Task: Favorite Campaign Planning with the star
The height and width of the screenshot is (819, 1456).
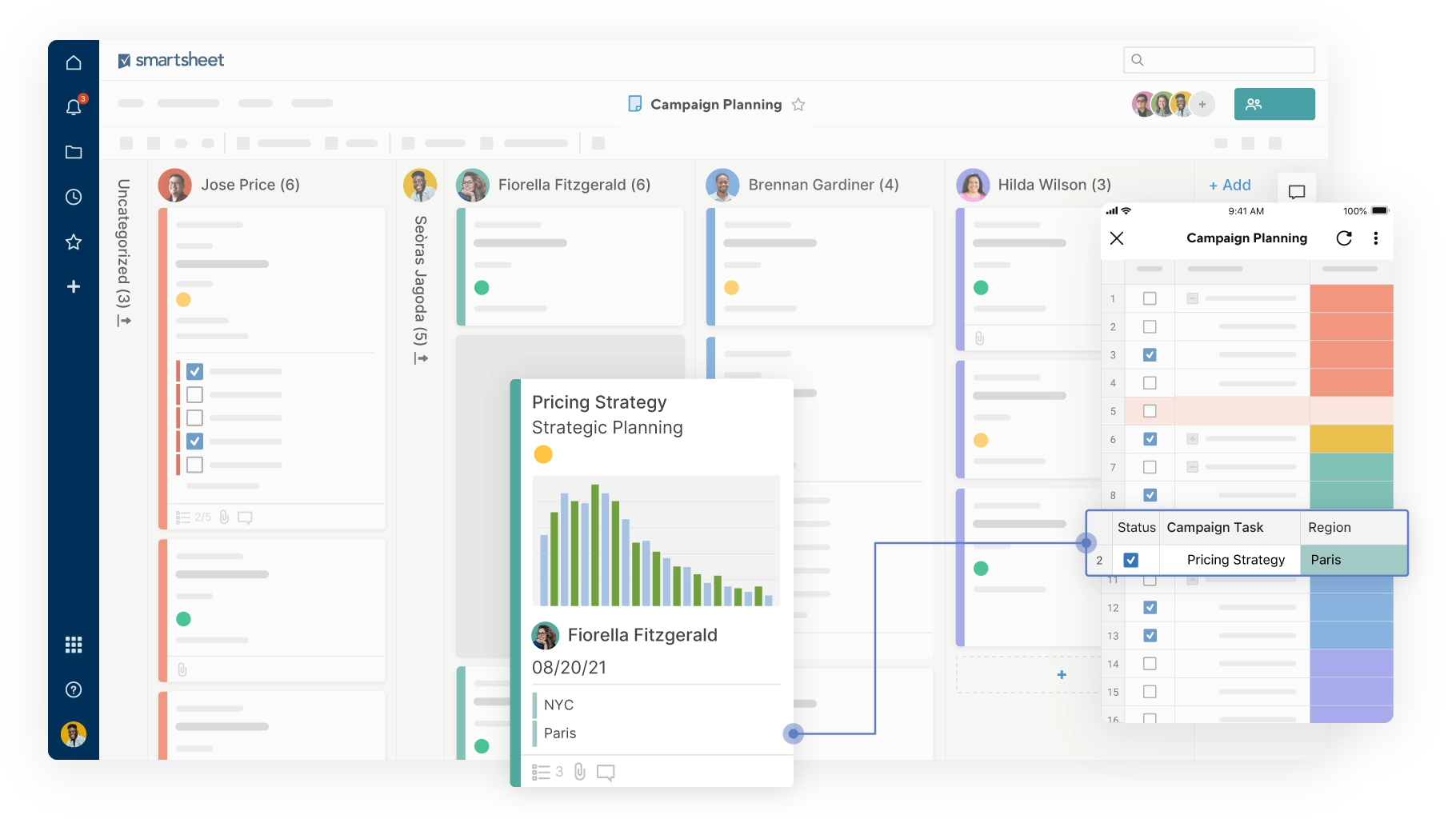Action: tap(798, 105)
